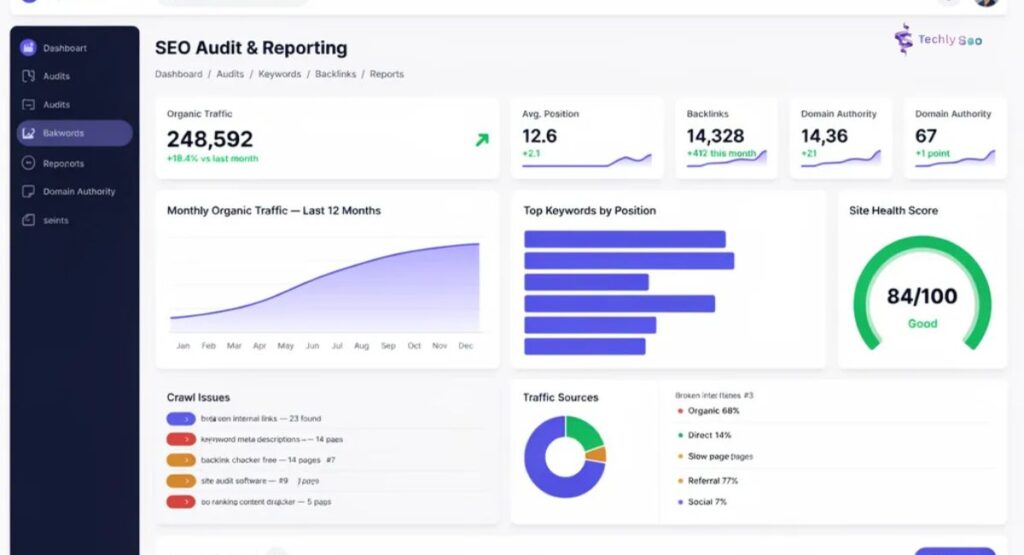This screenshot has width=1024, height=555.
Task: Click the 14,328 backlinks value
Action: click(715, 136)
